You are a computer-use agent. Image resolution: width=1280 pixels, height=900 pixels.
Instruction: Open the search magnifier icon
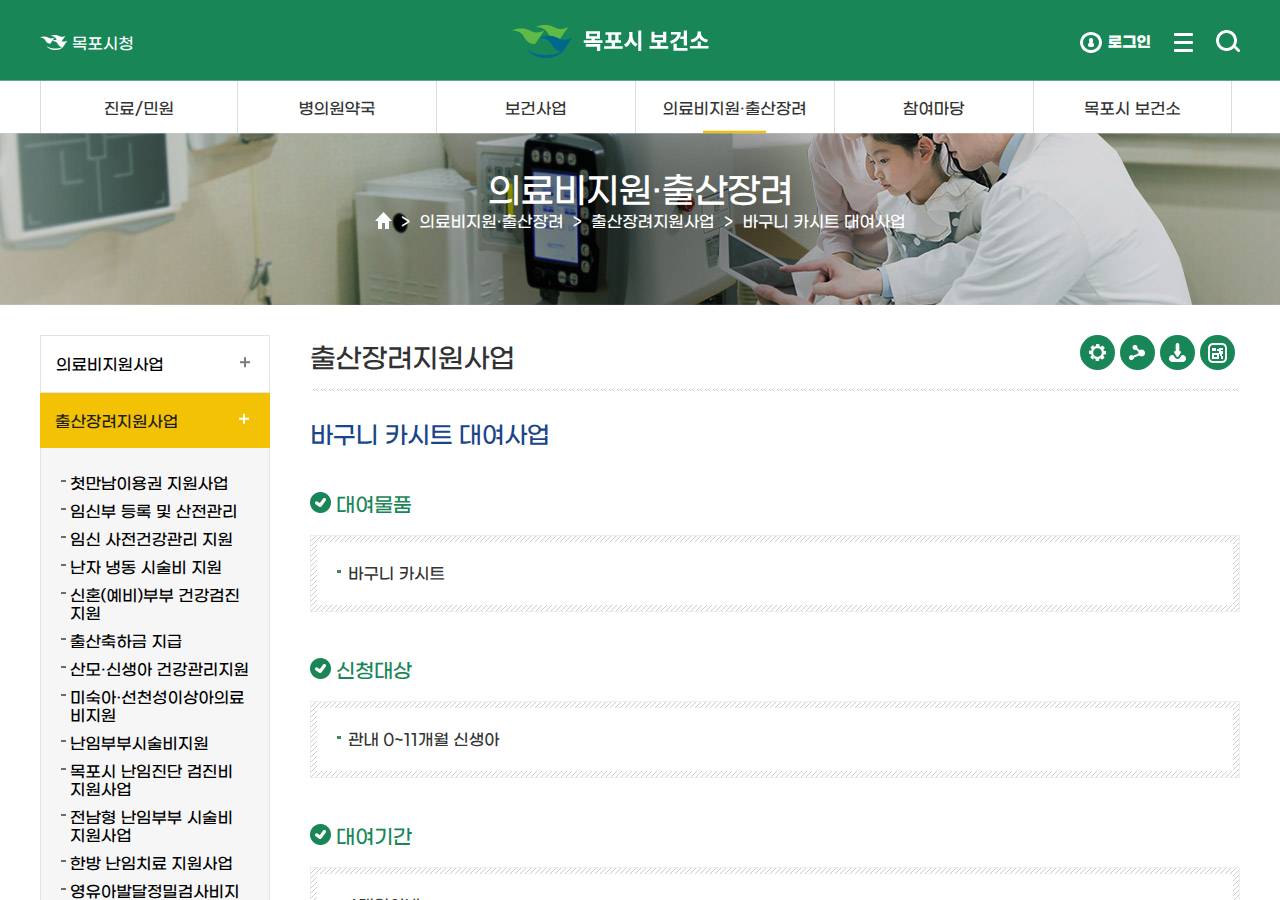click(x=1228, y=42)
